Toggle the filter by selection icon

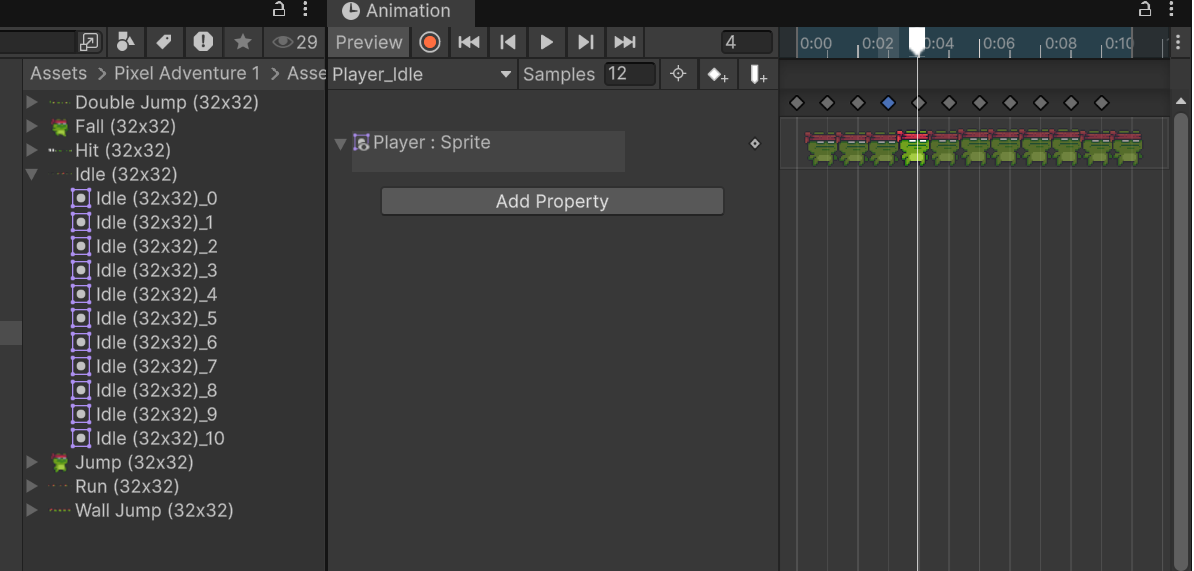(678, 74)
